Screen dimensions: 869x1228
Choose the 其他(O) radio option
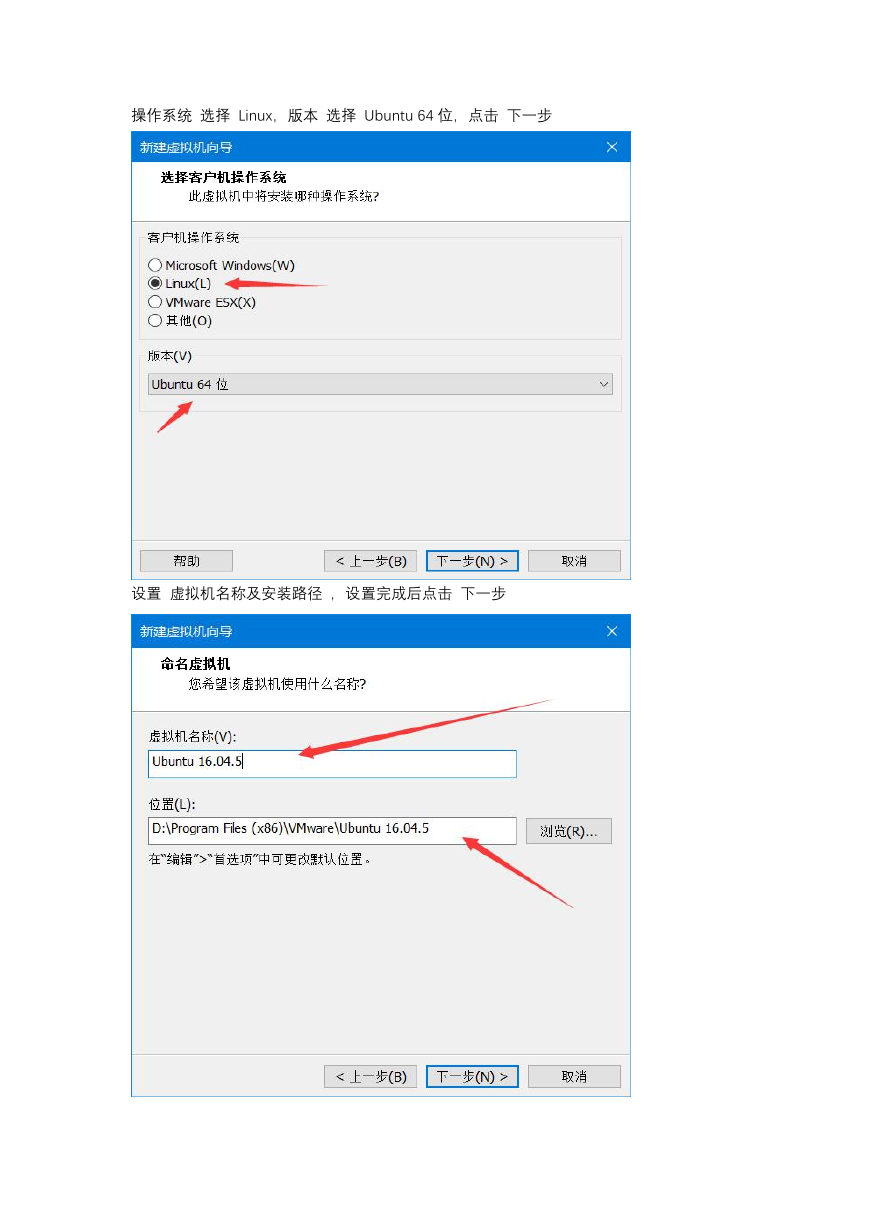click(x=180, y=321)
